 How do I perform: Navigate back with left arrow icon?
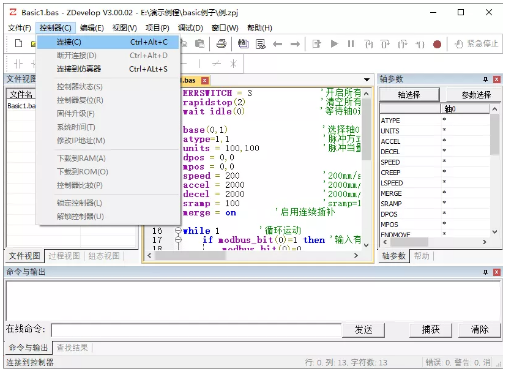click(278, 44)
